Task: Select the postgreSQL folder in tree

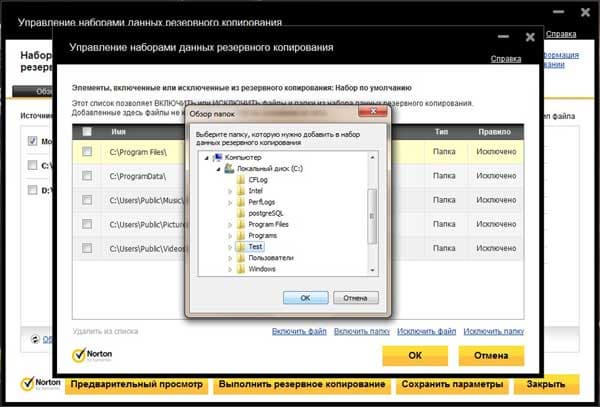Action: coord(266,213)
